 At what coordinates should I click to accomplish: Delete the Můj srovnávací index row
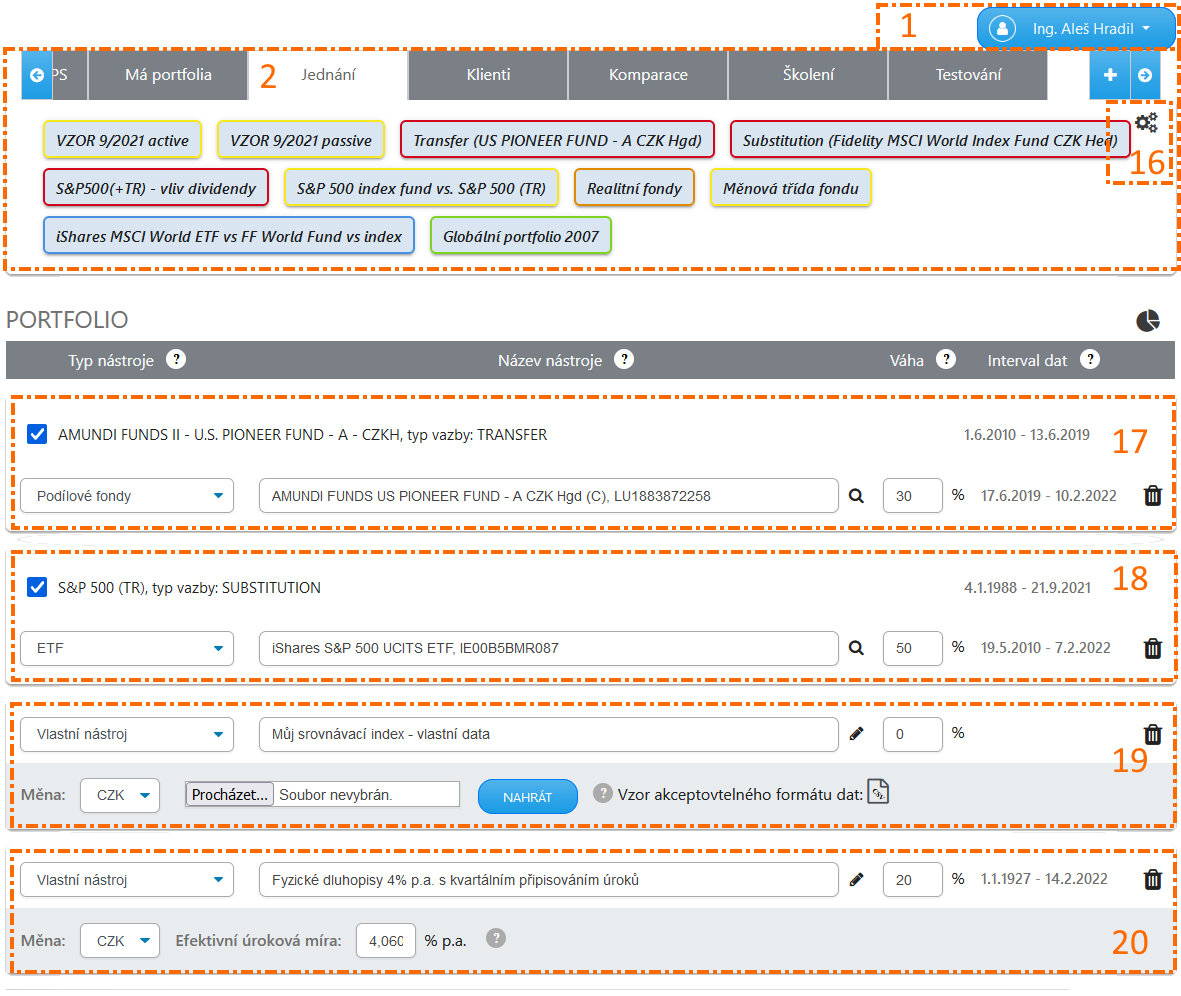1152,734
